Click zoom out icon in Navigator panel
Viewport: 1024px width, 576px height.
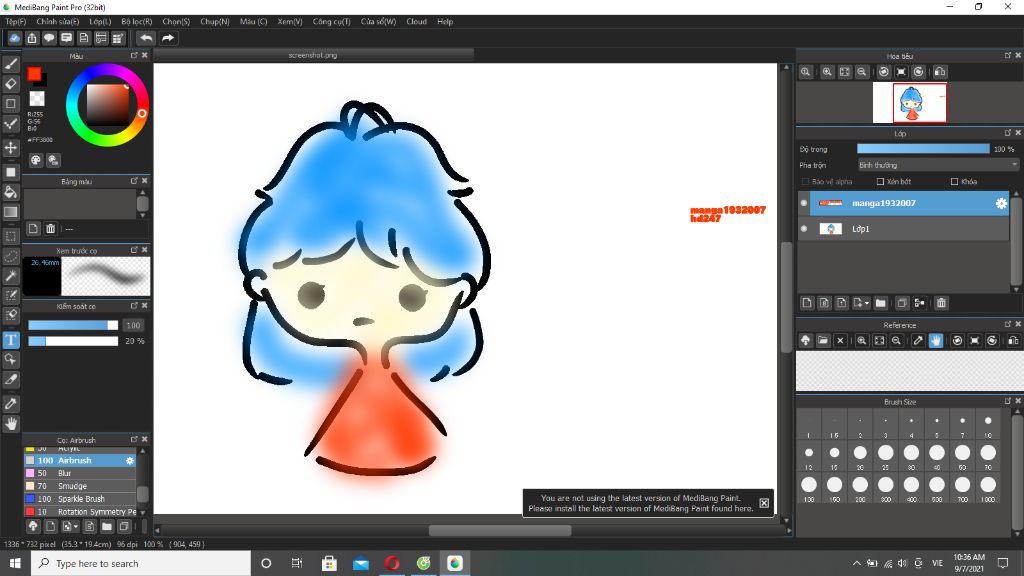pyautogui.click(x=862, y=72)
